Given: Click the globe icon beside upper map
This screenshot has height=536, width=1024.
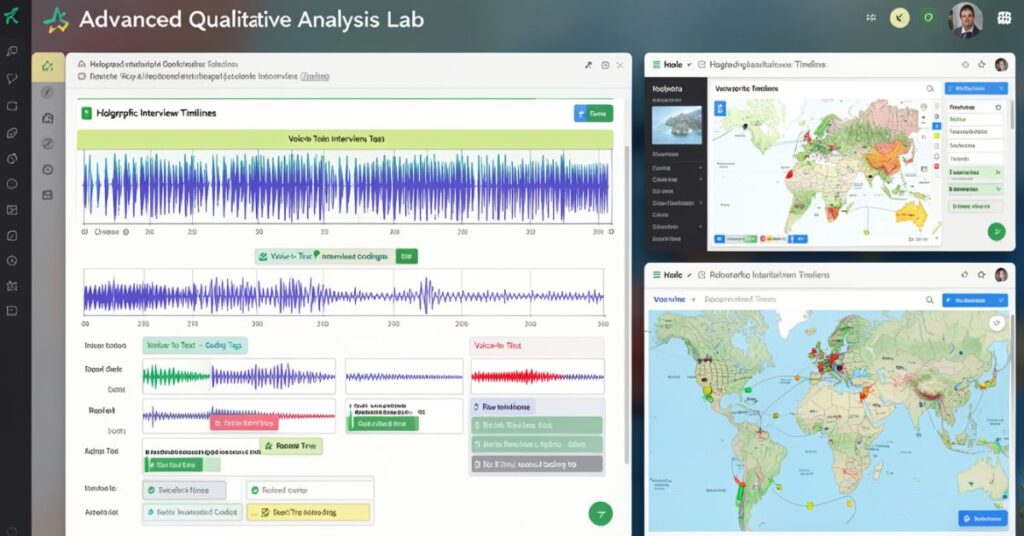Looking at the screenshot, I should tap(923, 106).
